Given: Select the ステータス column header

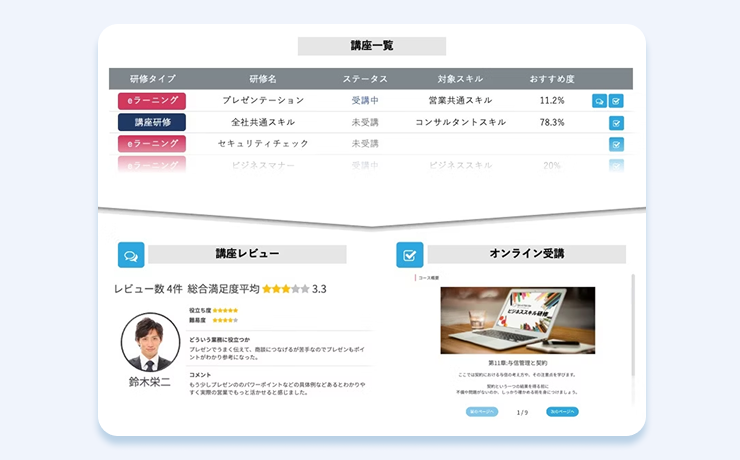Looking at the screenshot, I should coord(365,79).
